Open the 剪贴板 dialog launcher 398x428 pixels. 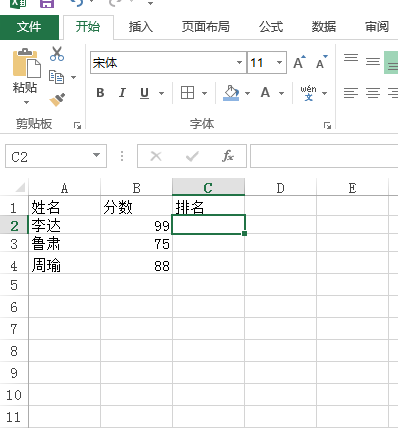pyautogui.click(x=78, y=125)
